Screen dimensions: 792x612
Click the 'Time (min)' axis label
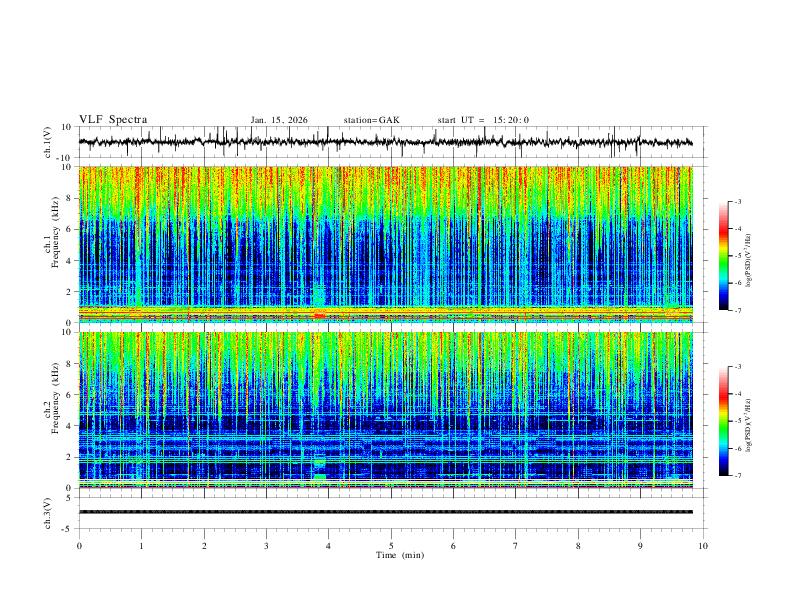(x=400, y=555)
